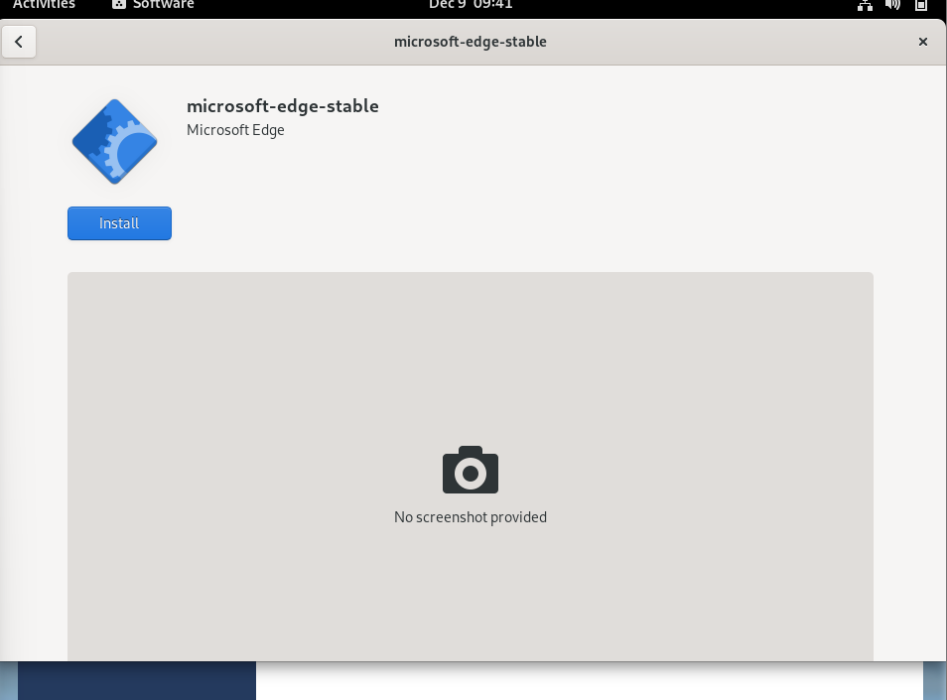Click the microsoft-edge-stable page heading
The height and width of the screenshot is (700, 947).
[281, 106]
